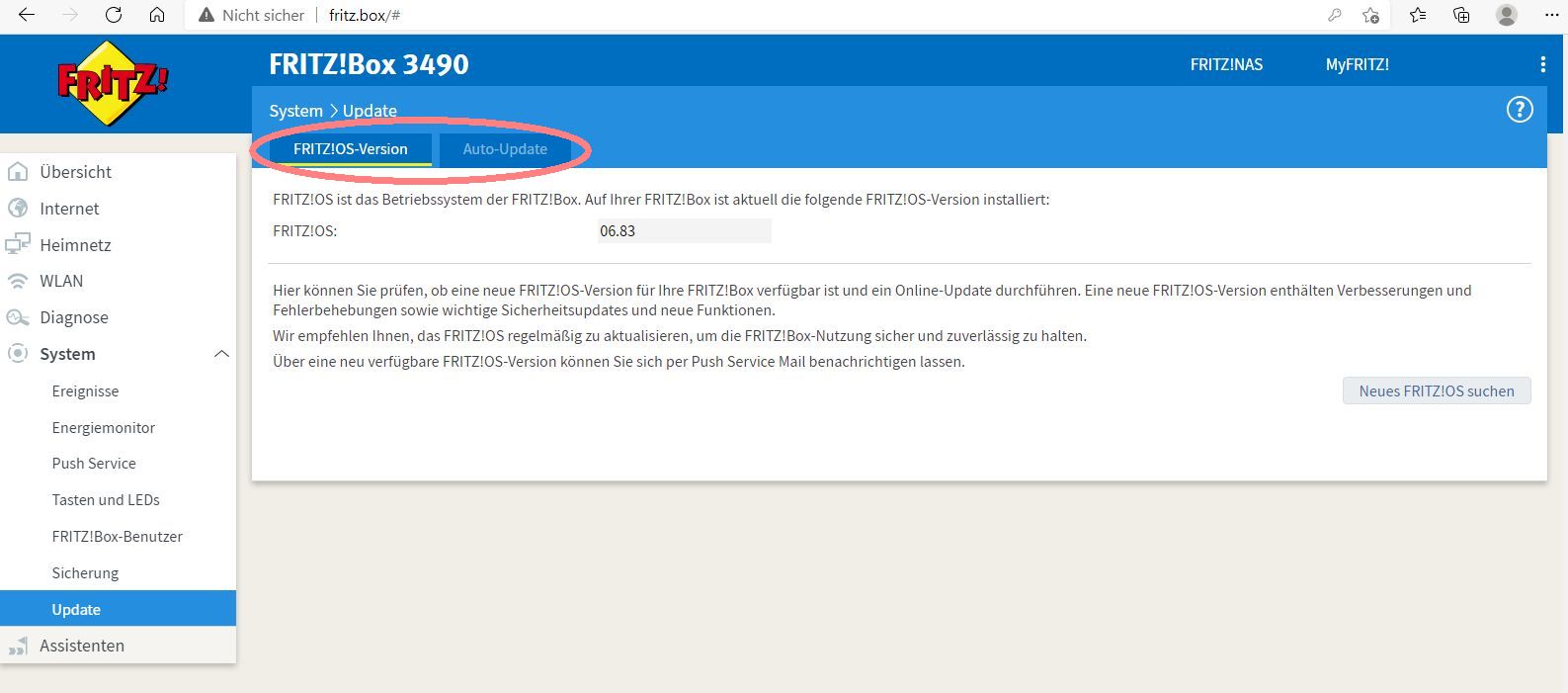
Task: Click the Assistenten icon
Action: coord(17,646)
